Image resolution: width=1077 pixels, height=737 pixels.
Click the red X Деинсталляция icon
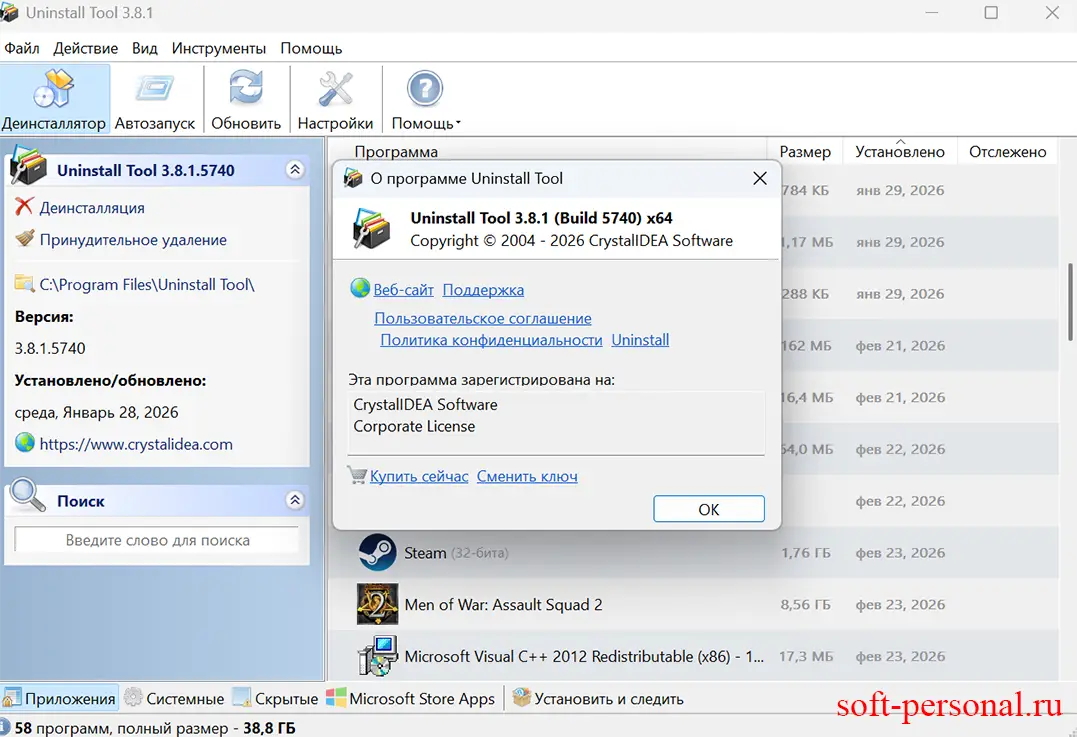click(24, 206)
